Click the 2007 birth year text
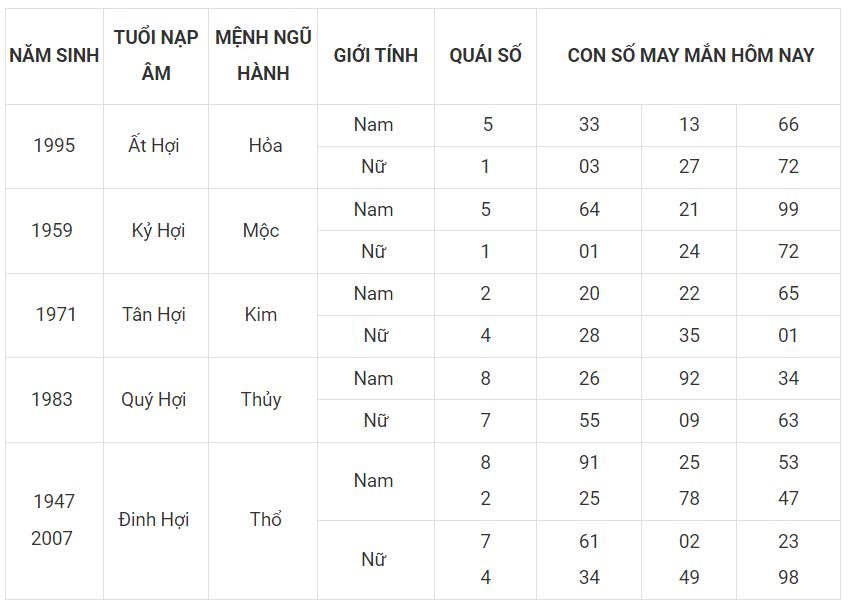Viewport: 849px width, 614px height. 52,539
